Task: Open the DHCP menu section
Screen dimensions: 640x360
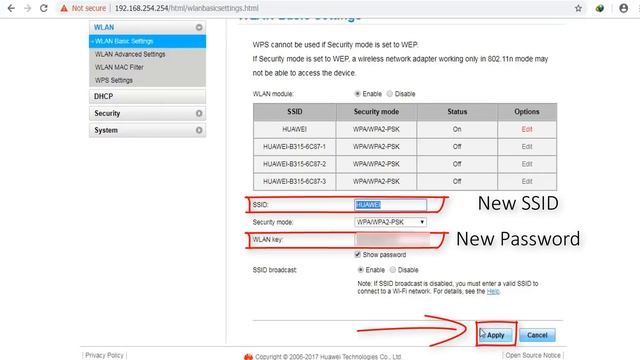Action: point(147,96)
